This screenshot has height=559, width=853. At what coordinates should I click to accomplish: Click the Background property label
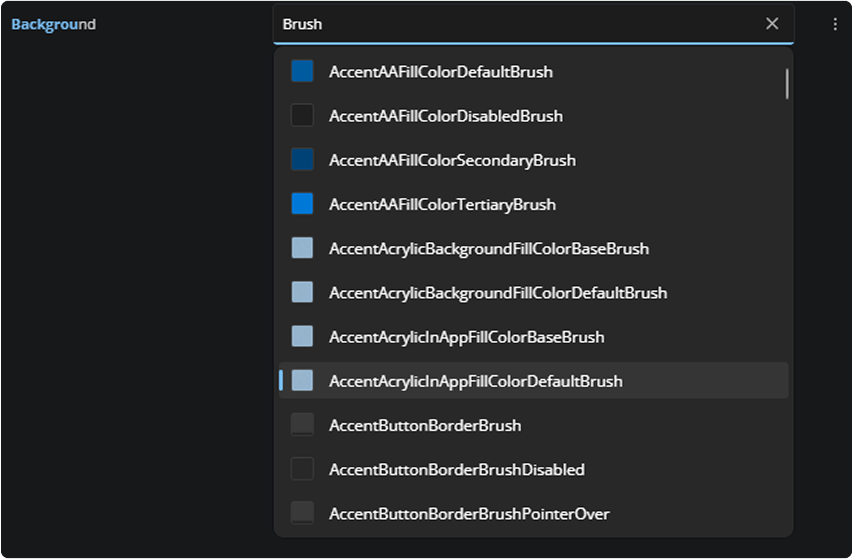click(x=53, y=24)
